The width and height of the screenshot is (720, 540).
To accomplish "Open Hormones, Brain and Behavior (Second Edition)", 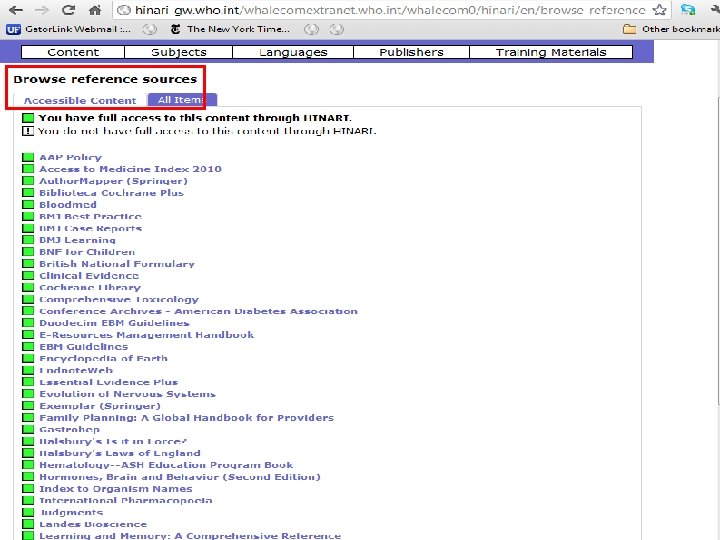I will coord(180,477).
